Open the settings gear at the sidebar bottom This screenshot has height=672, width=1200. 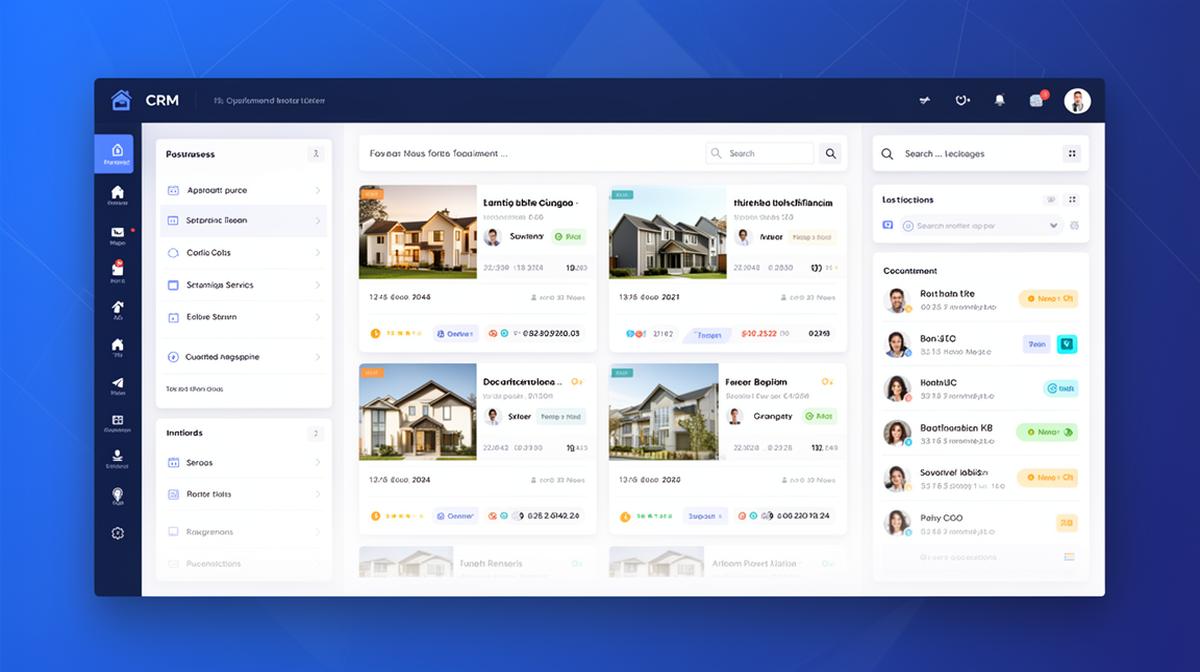pos(117,533)
